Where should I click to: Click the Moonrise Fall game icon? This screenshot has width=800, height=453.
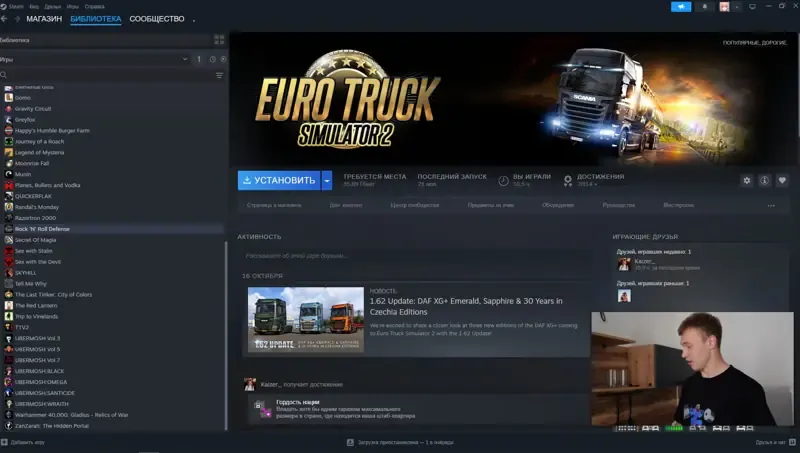(x=9, y=163)
